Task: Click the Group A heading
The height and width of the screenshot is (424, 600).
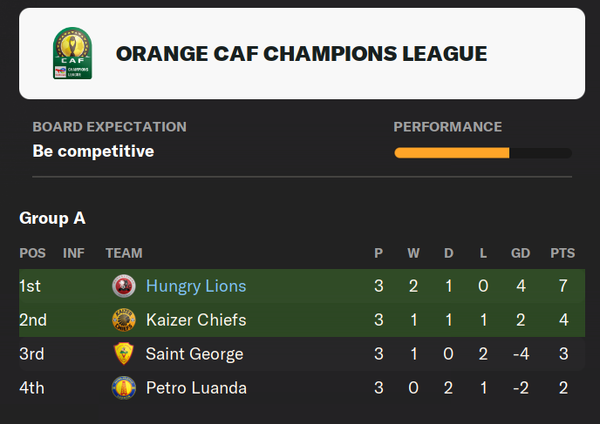Action: 52,218
